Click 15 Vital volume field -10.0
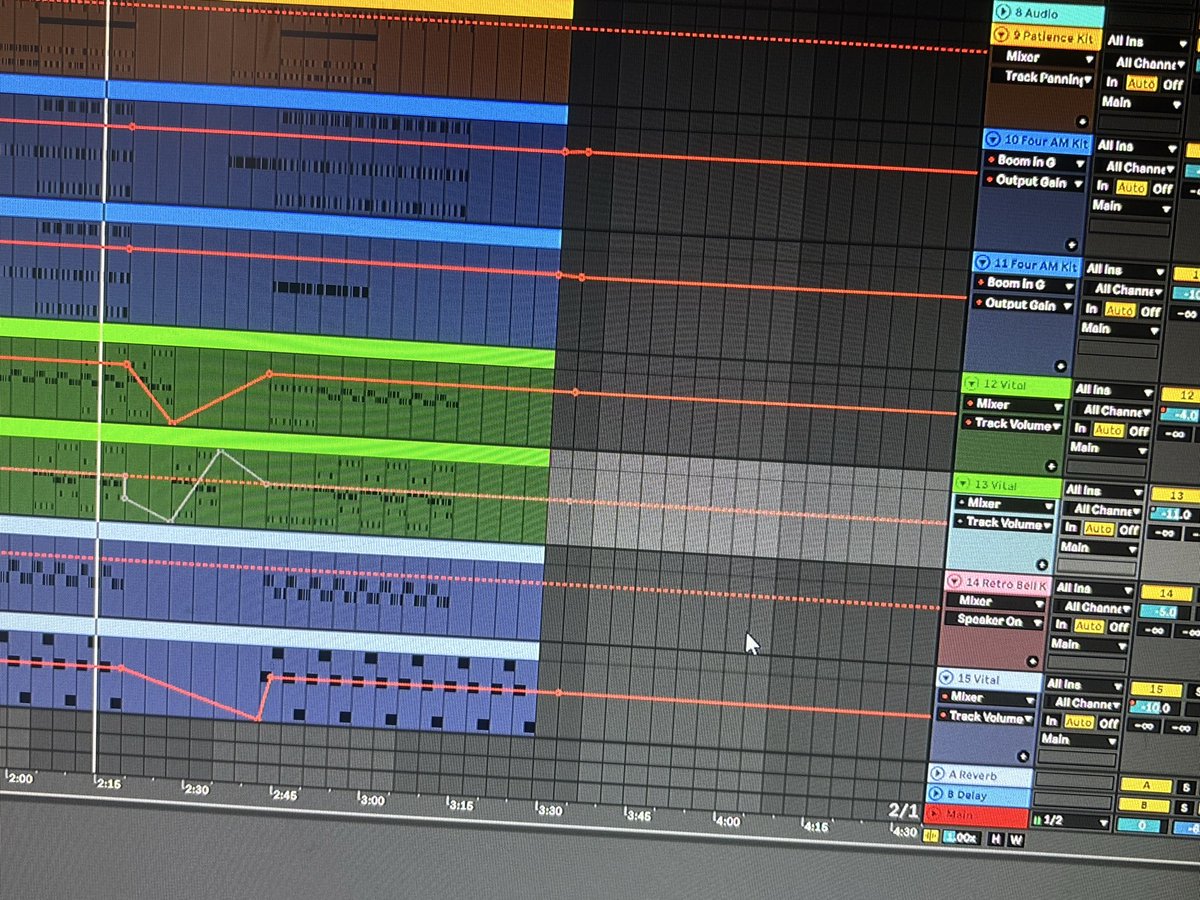Viewport: 1200px width, 900px height. pyautogui.click(x=1157, y=709)
